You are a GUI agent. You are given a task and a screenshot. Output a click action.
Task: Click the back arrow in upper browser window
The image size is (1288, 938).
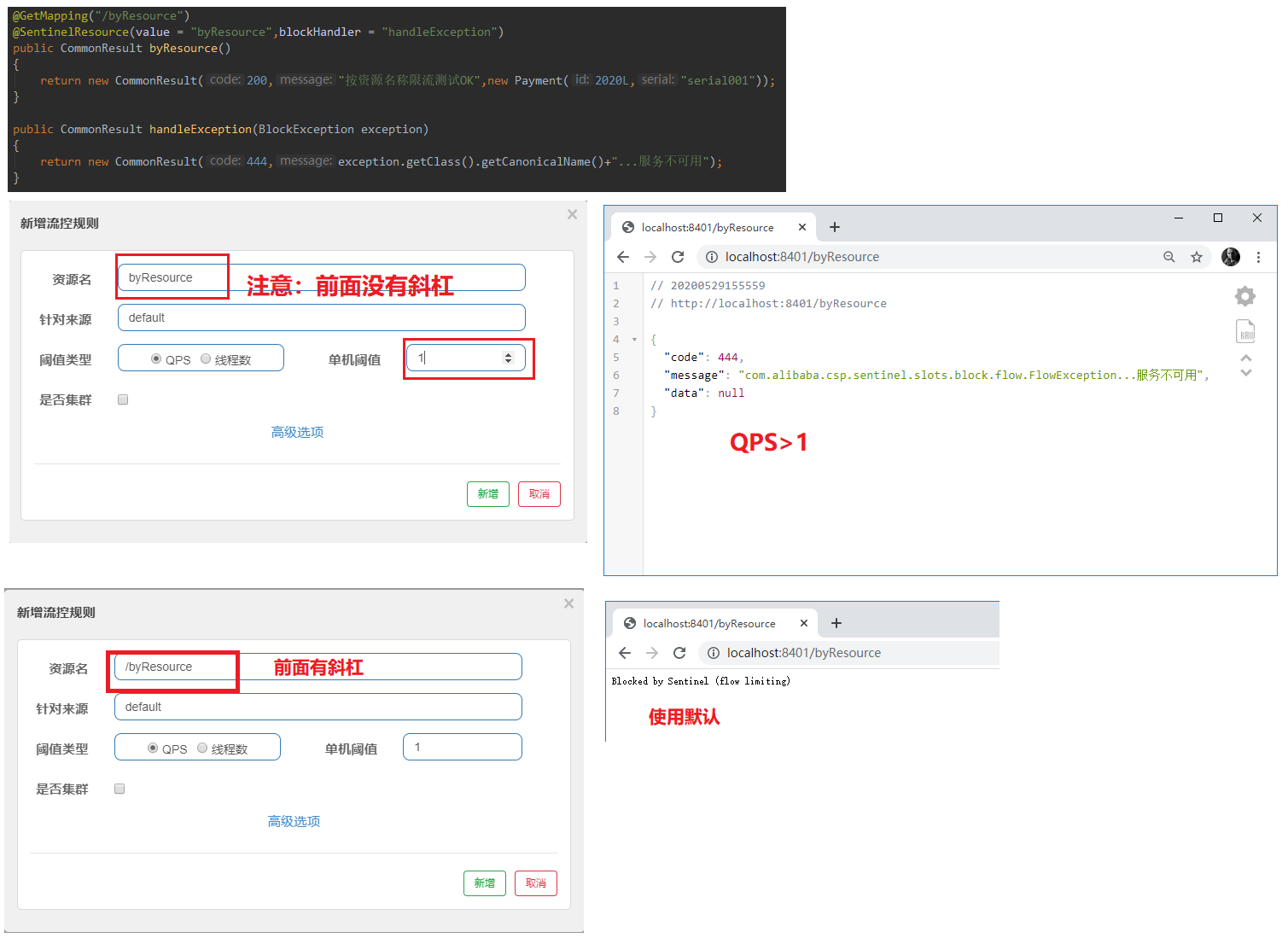pos(623,257)
